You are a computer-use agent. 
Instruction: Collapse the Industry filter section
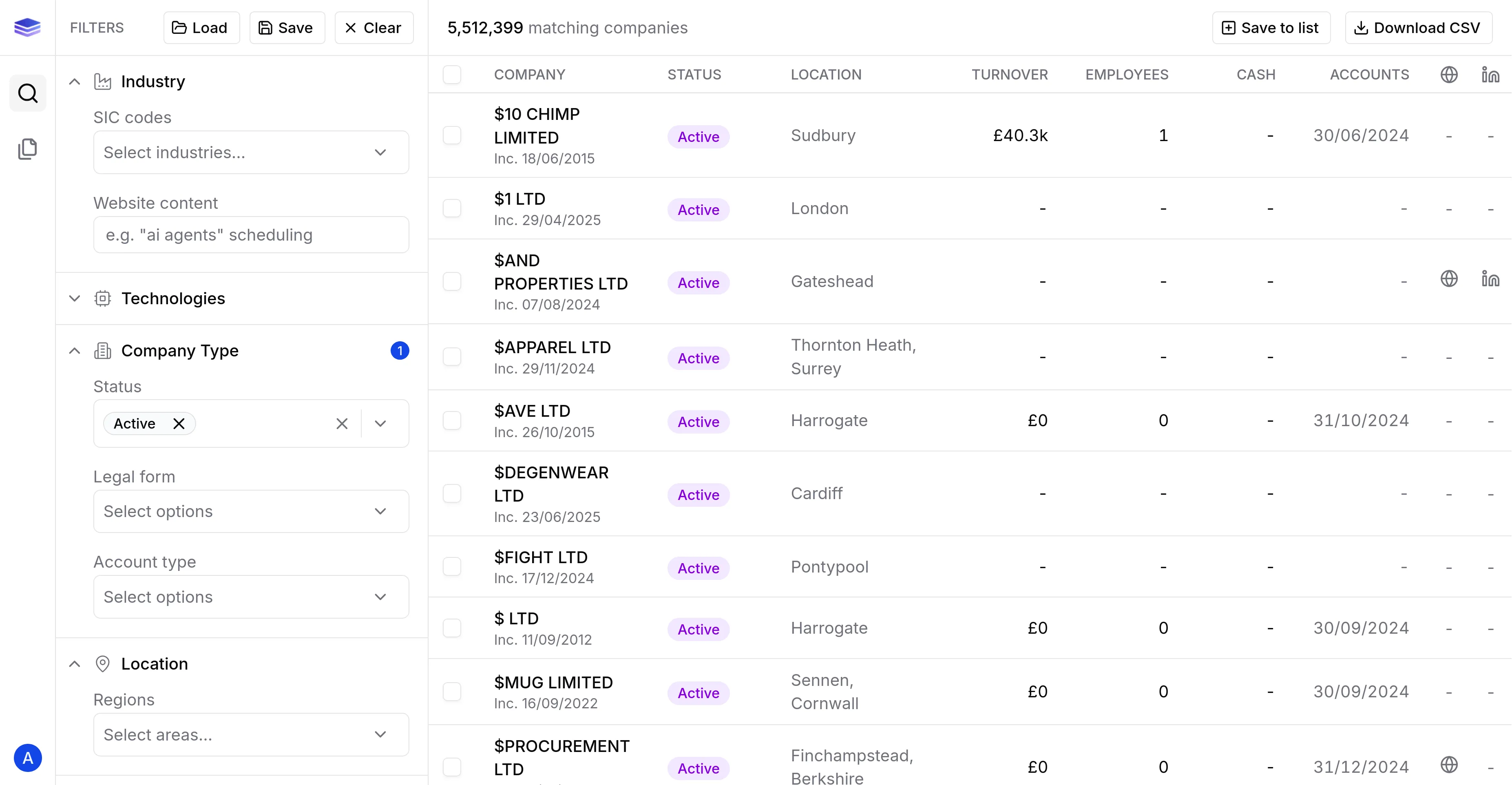coord(75,82)
